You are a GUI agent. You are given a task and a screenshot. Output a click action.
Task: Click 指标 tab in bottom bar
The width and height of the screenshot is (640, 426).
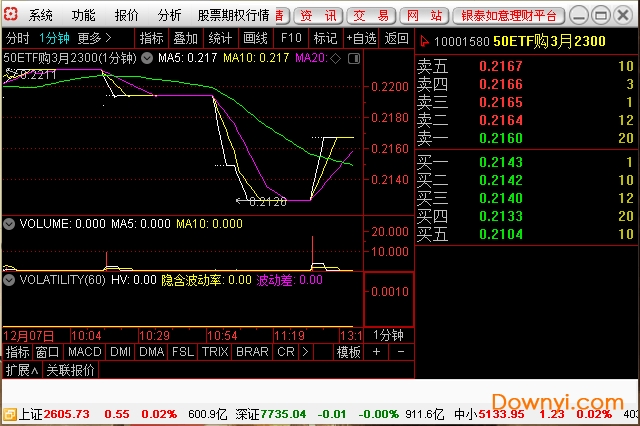[17, 352]
